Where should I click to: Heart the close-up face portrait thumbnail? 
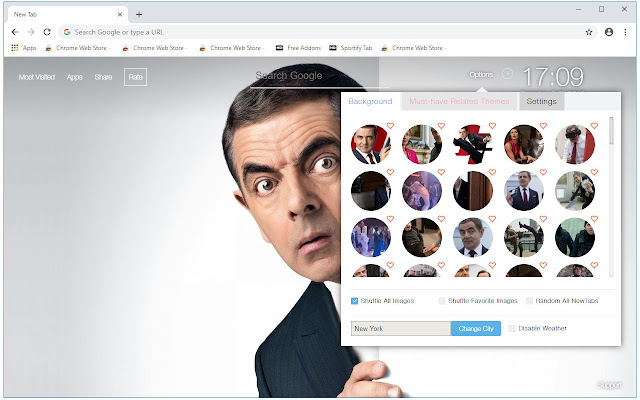point(492,219)
